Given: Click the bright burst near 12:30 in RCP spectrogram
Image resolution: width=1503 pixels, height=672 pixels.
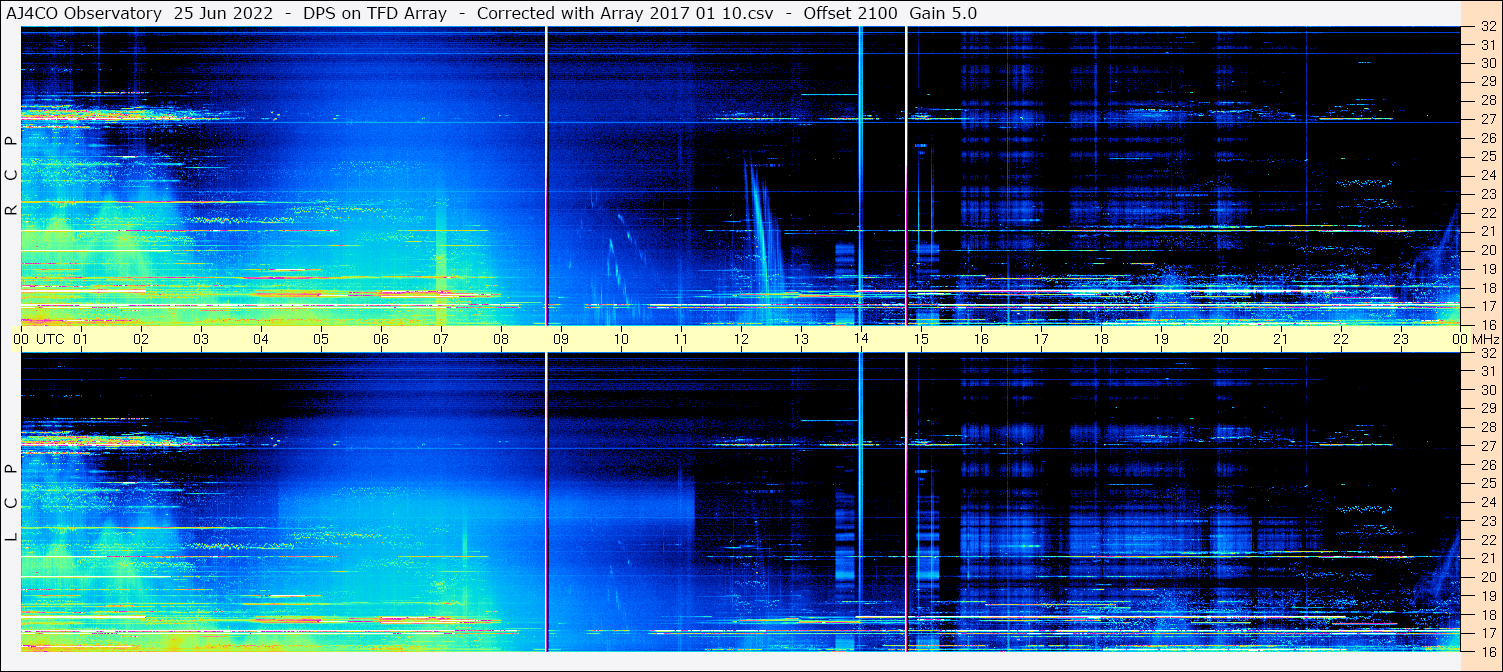Looking at the screenshot, I should click(x=762, y=230).
